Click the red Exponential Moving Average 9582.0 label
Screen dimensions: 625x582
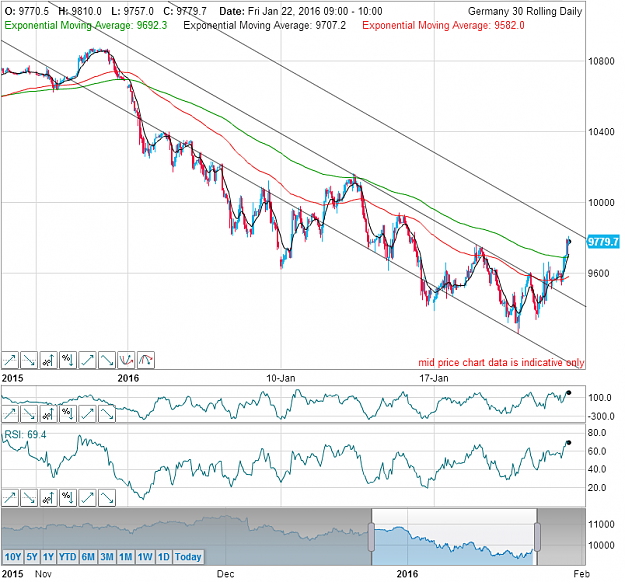(x=443, y=26)
